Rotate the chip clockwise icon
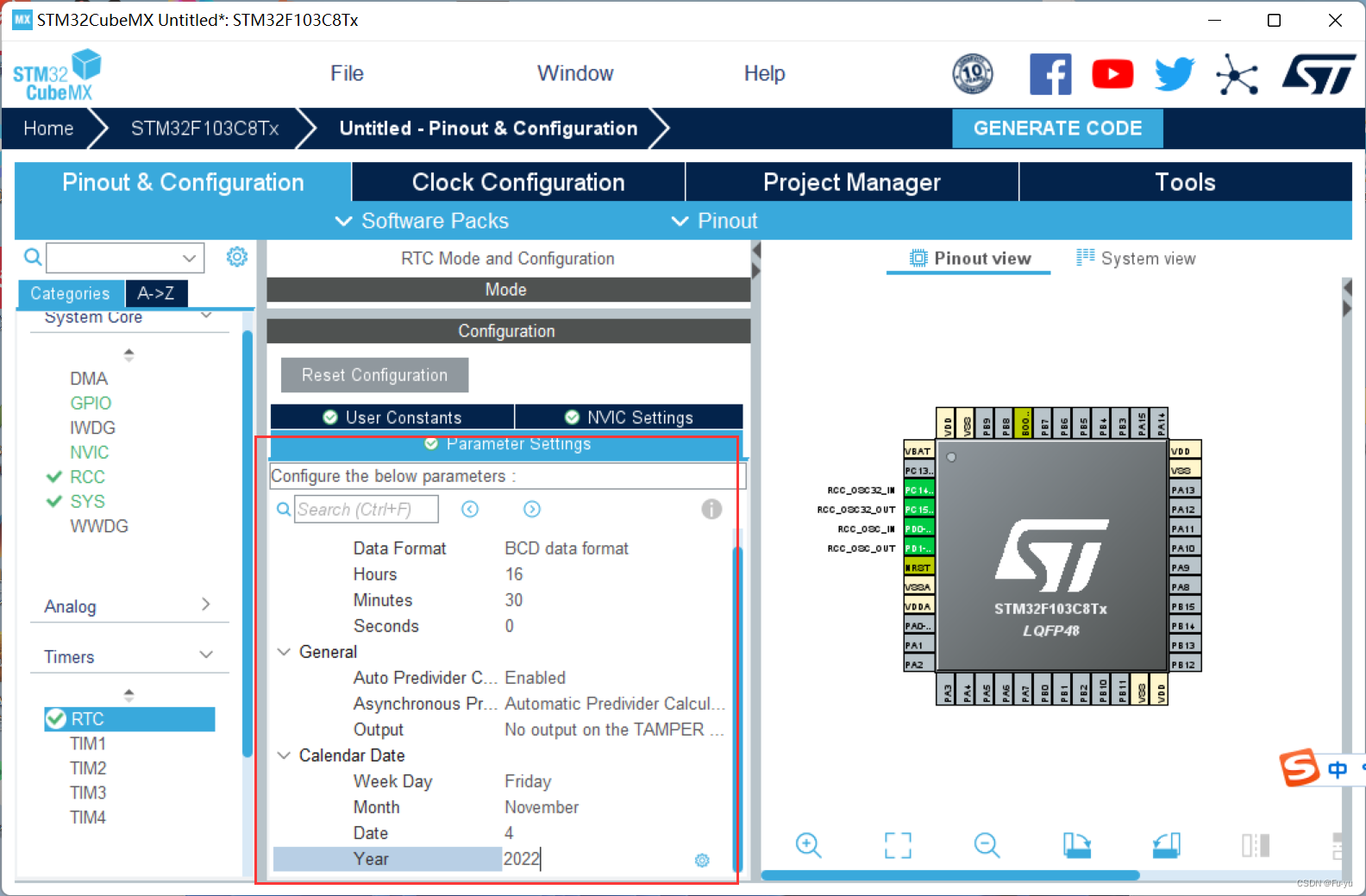The height and width of the screenshot is (896, 1366). [1076, 845]
